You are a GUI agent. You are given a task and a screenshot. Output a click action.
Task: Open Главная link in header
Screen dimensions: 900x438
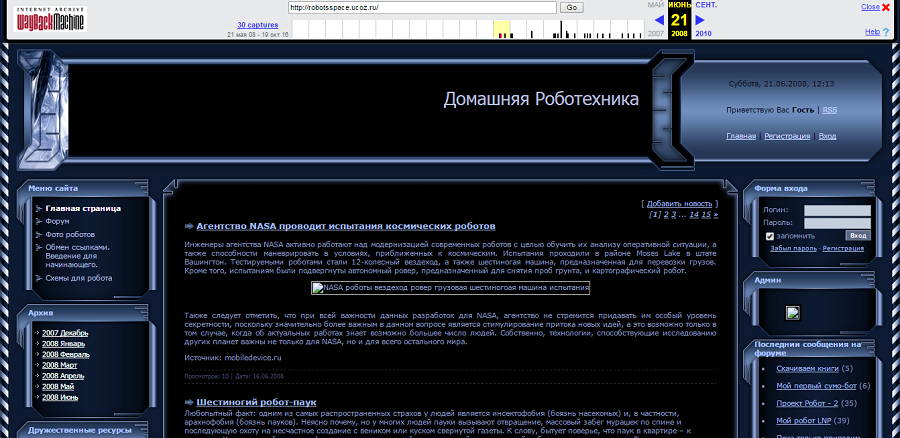[x=741, y=136]
